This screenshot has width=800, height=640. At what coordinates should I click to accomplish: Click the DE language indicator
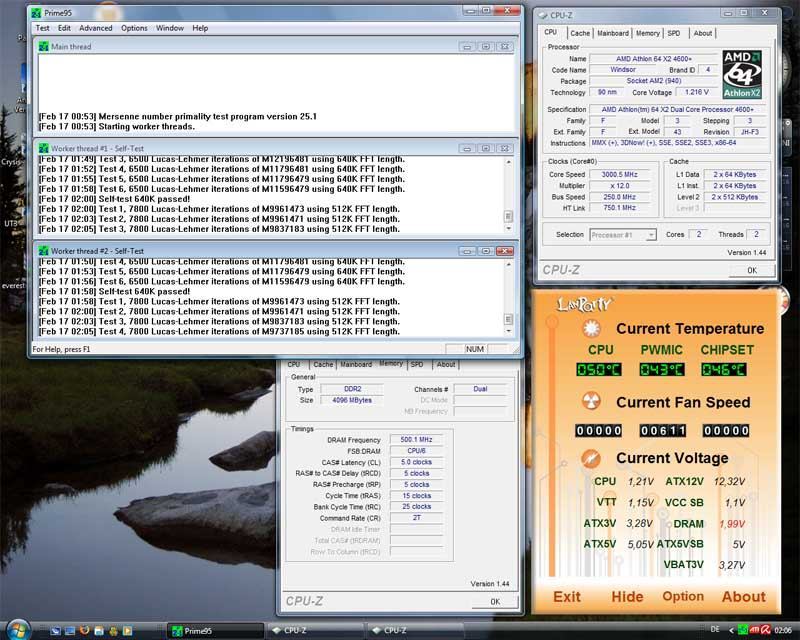pos(715,629)
